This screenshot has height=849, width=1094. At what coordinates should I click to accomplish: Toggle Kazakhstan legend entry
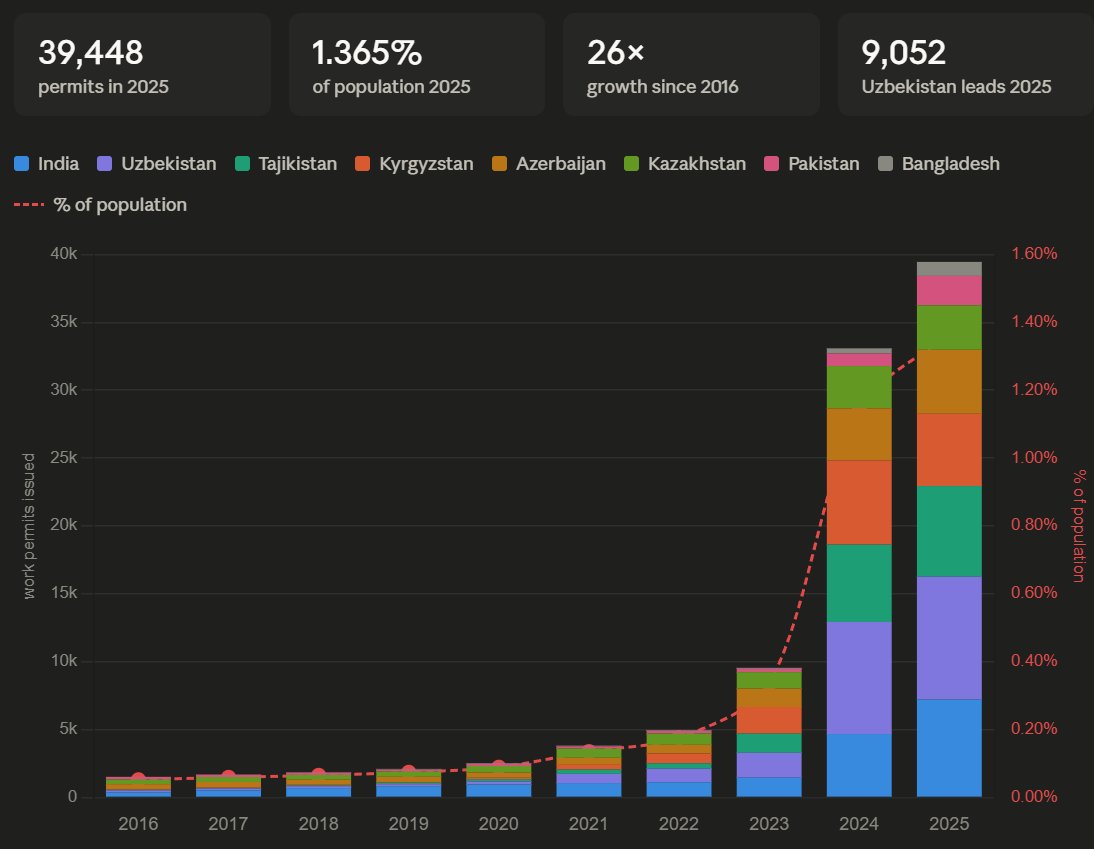click(685, 164)
